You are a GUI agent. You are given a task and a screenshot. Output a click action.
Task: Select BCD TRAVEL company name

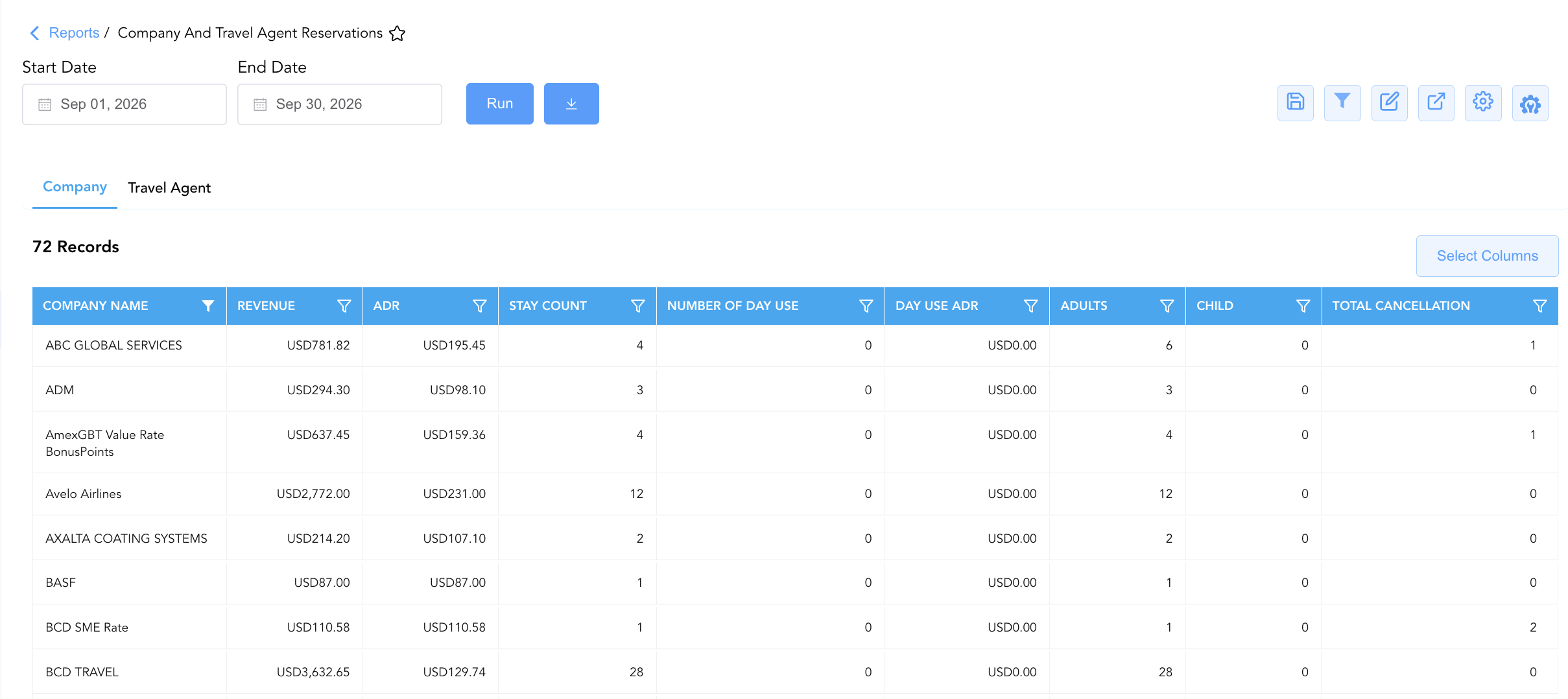(x=82, y=672)
